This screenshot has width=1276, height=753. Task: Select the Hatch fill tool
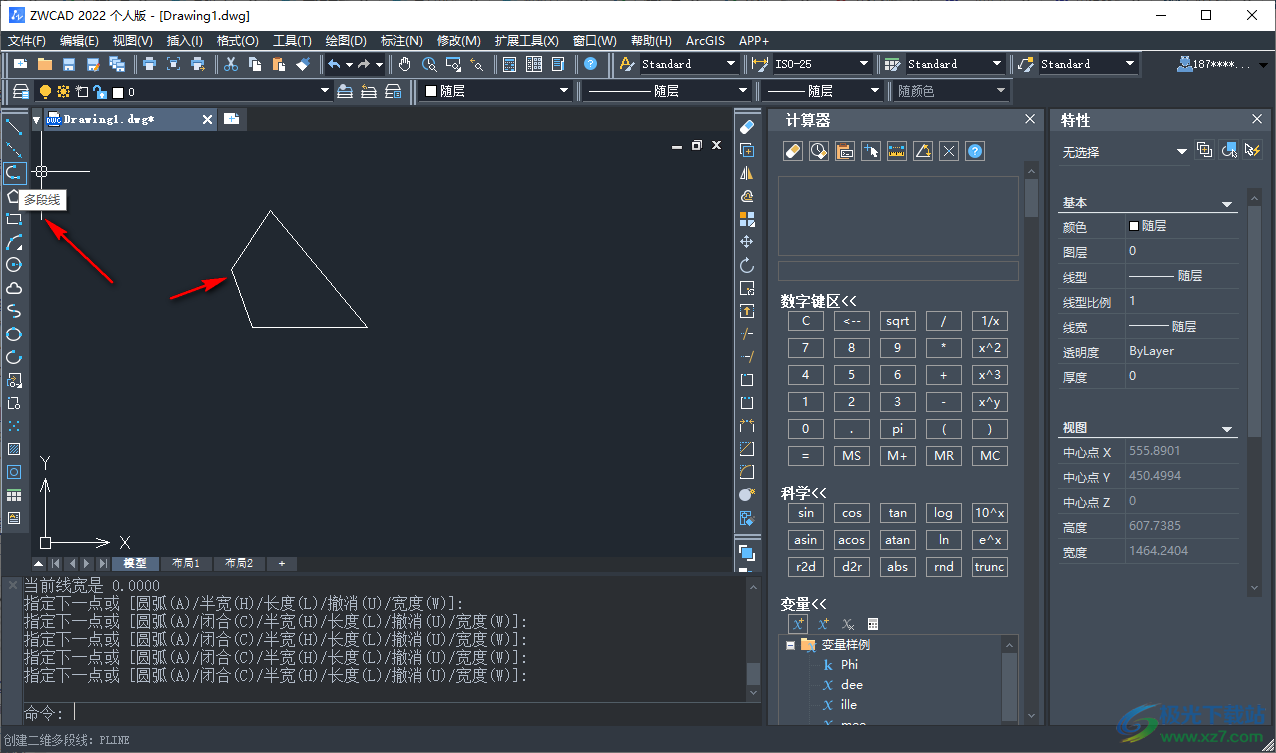[14, 449]
